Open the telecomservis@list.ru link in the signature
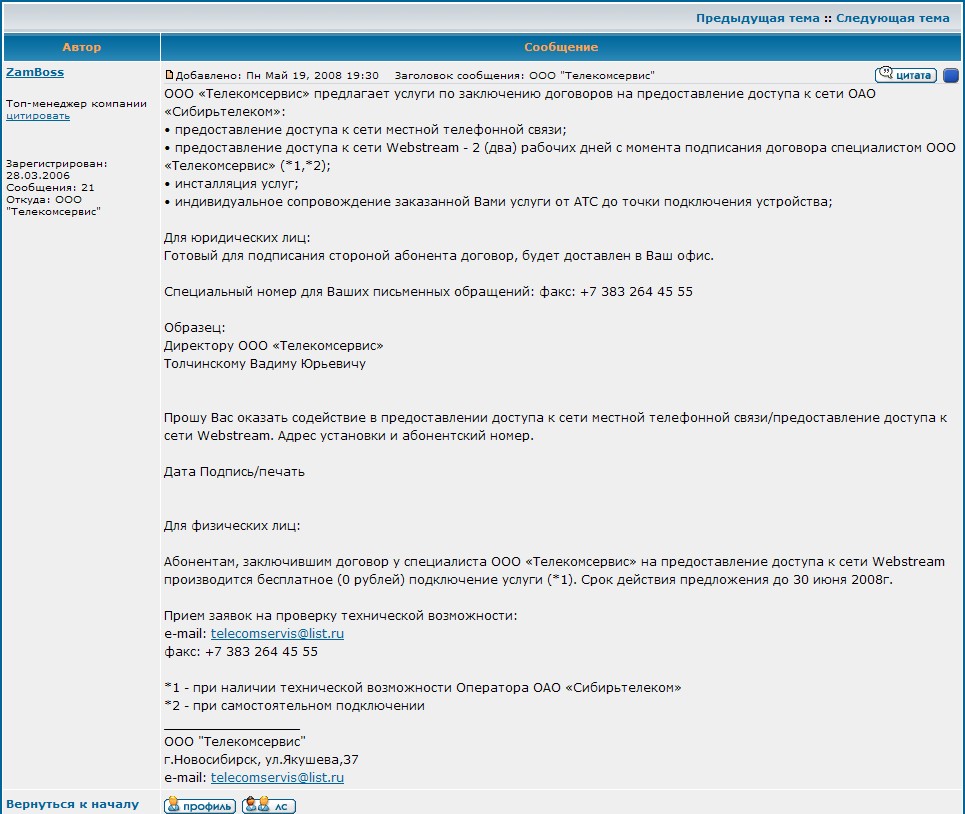965x814 pixels. coord(277,777)
